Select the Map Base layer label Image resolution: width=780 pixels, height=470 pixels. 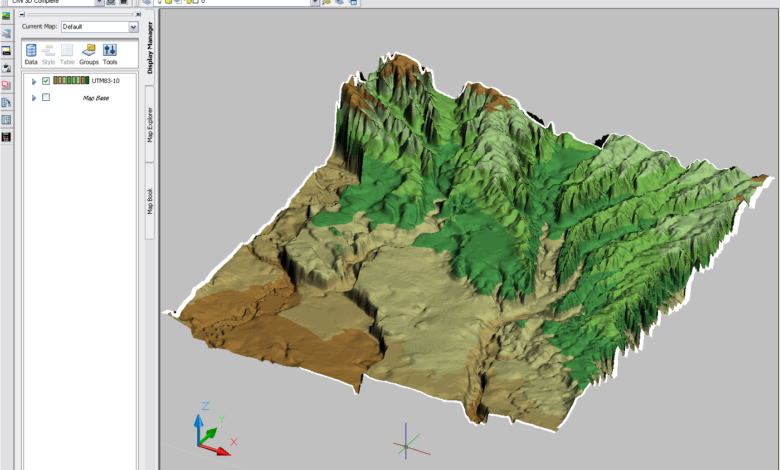click(95, 97)
